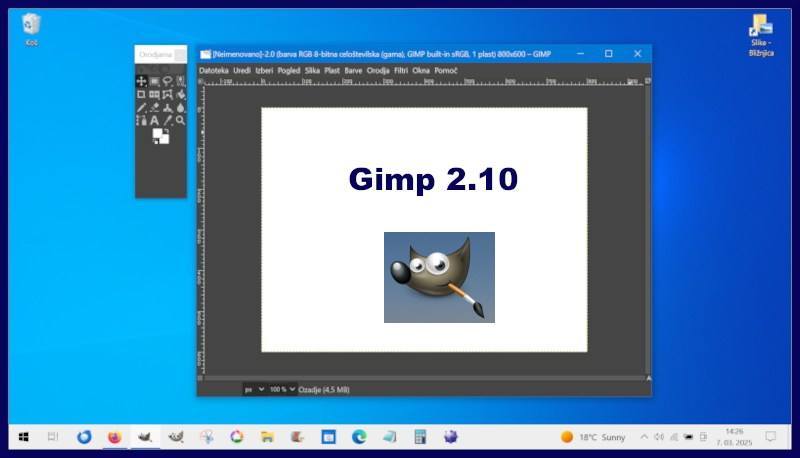Open the Plast menu
The width and height of the screenshot is (800, 458).
(x=332, y=70)
